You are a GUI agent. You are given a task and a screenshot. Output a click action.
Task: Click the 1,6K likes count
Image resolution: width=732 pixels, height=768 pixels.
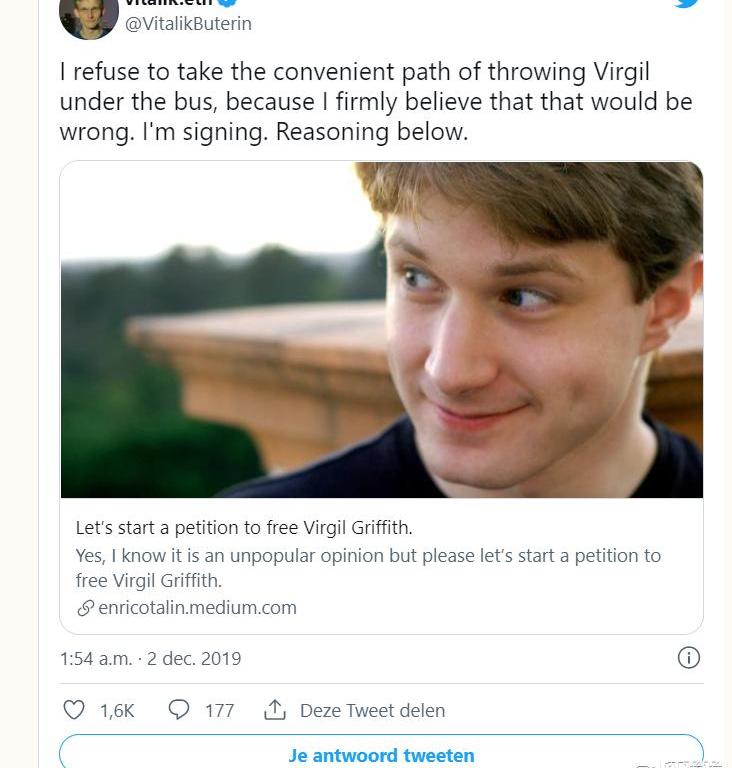[x=117, y=711]
